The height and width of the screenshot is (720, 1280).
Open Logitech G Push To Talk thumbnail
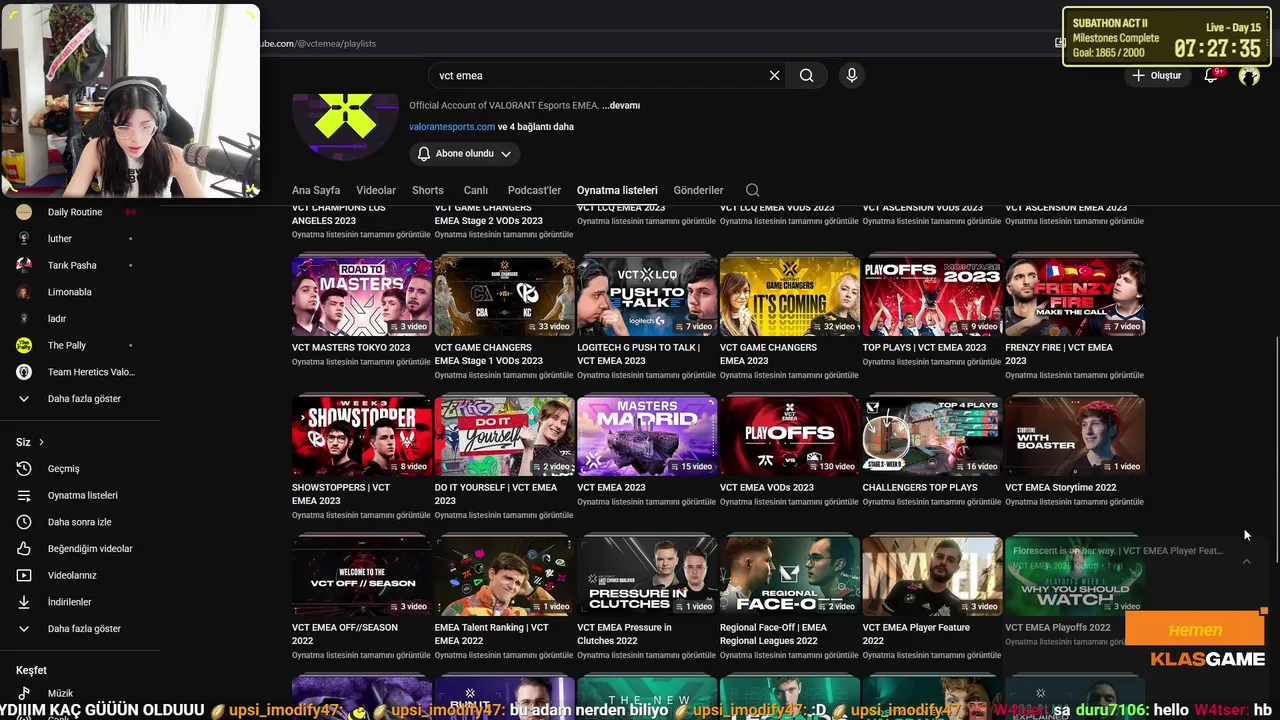647,296
